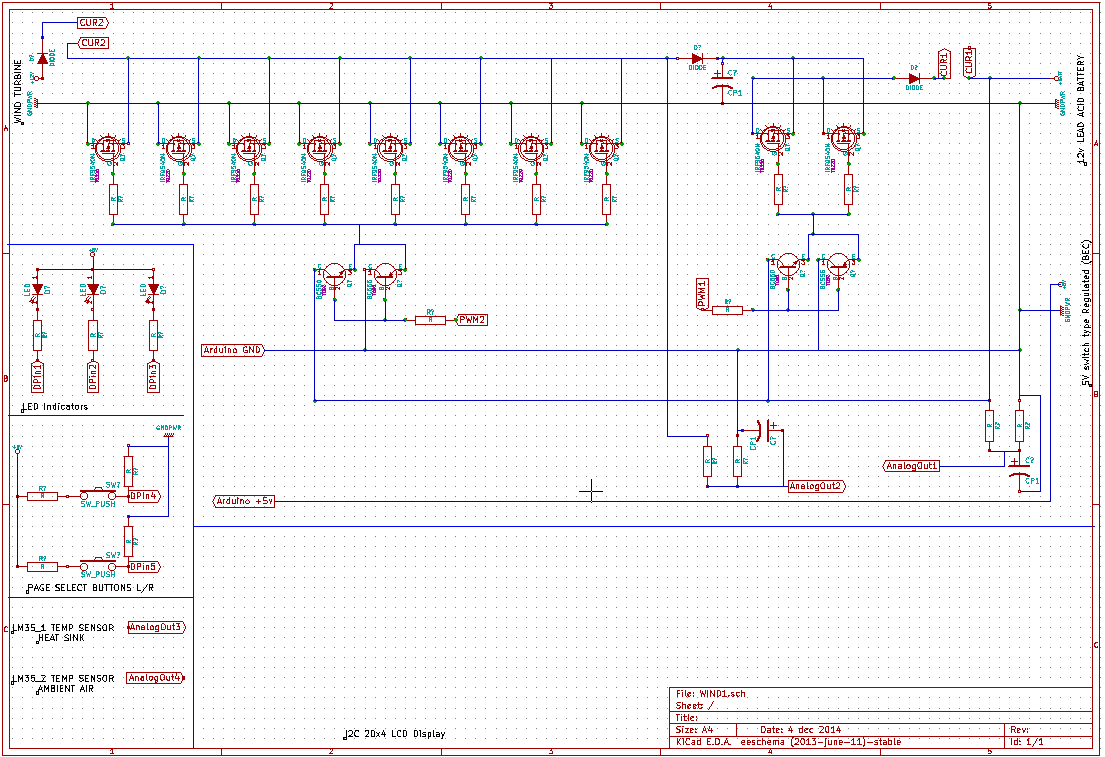This screenshot has width=1105, height=757.
Task: Select the I2C 20x4 LCD Display note
Action: tap(395, 734)
